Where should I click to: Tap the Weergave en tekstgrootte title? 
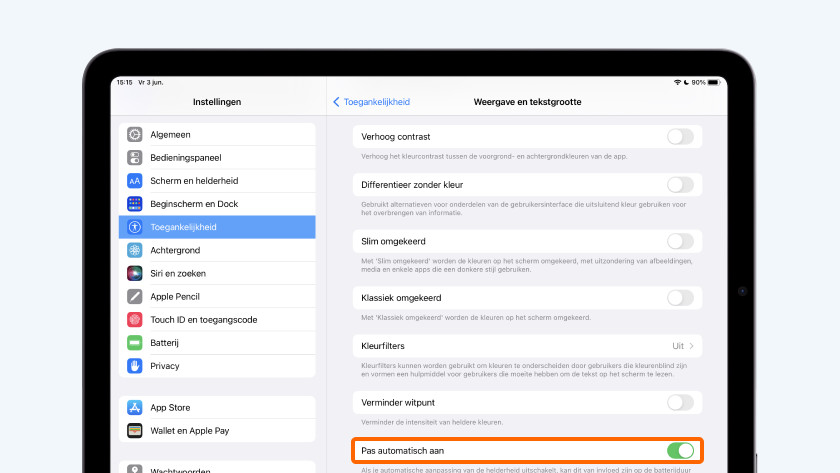click(x=527, y=102)
